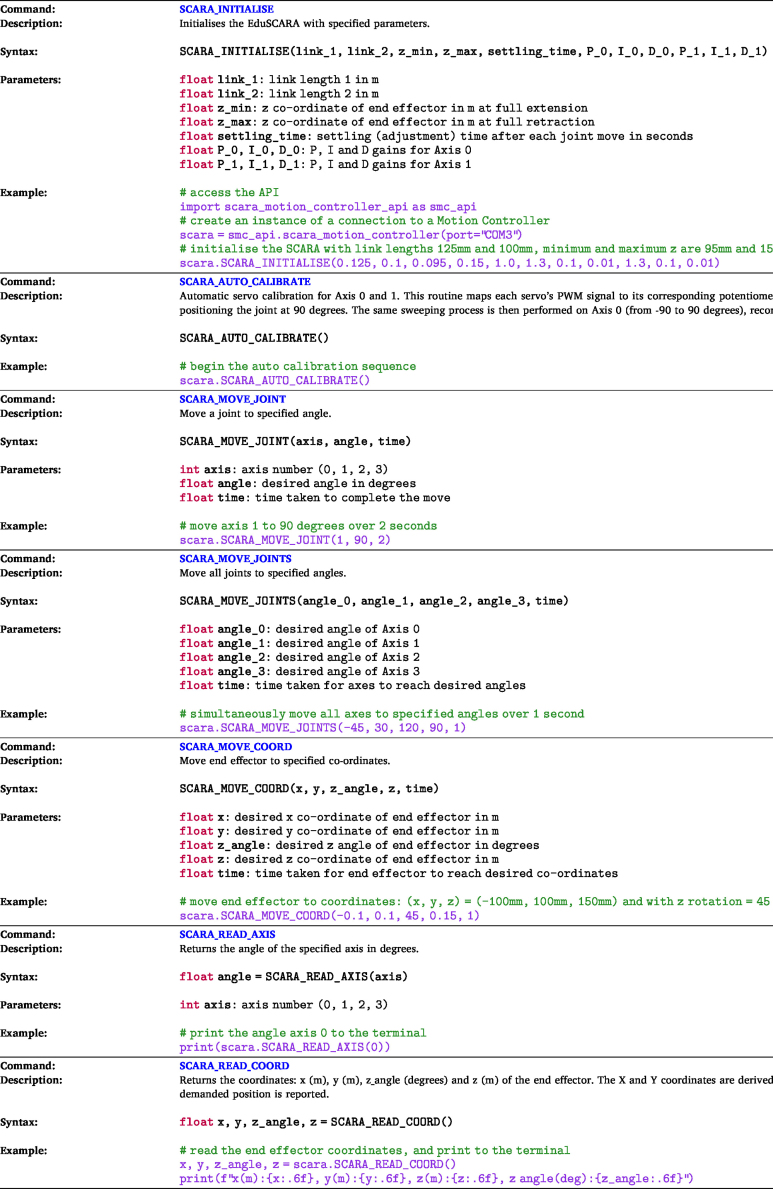This screenshot has height=1189, width=773.
Task: Click 'SCARA_MOVE_COORD(x, y, z_angle, z, time)' syntax
Action: 309,789
